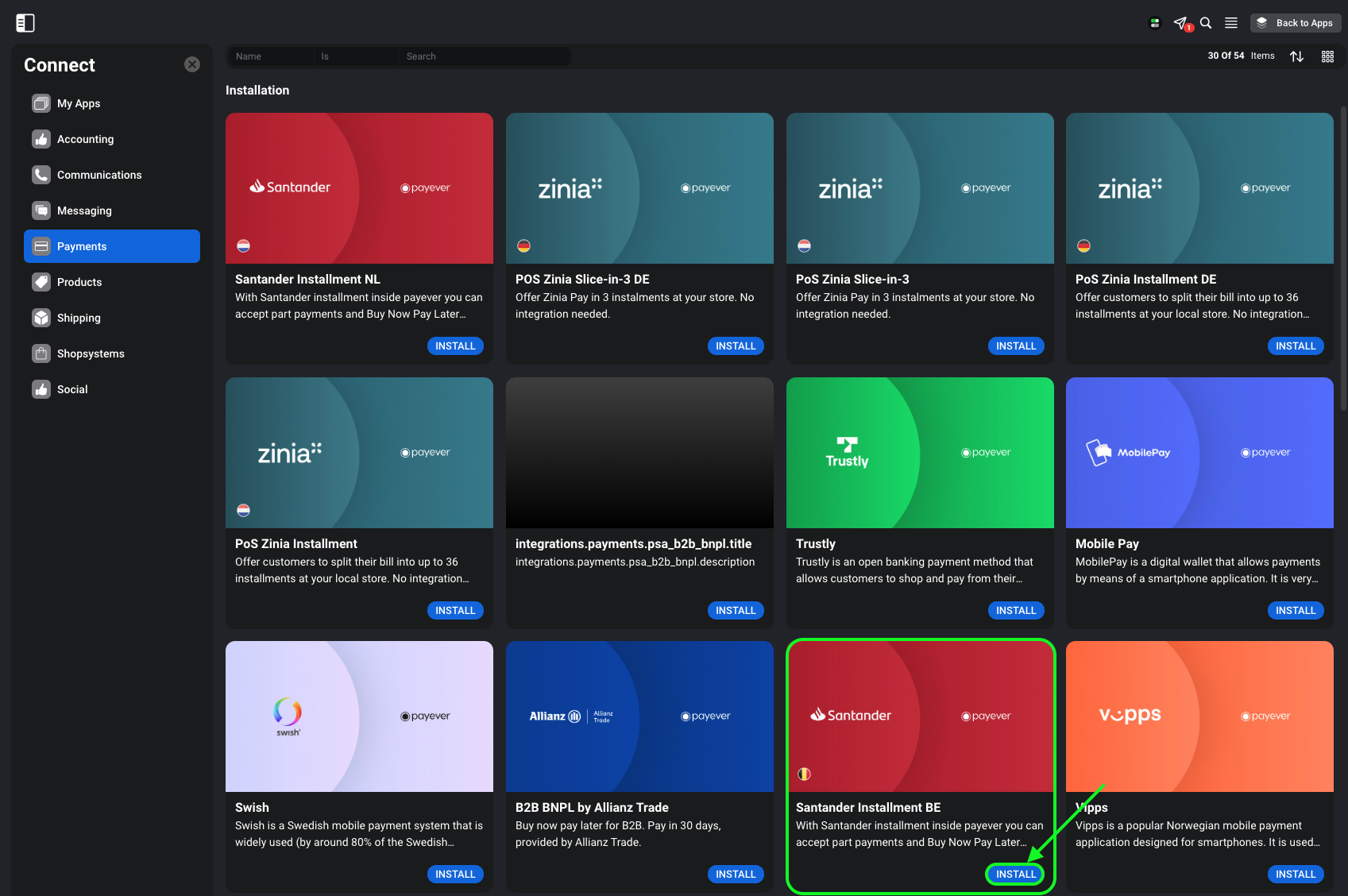
Task: Open the Social category
Action: click(x=112, y=389)
